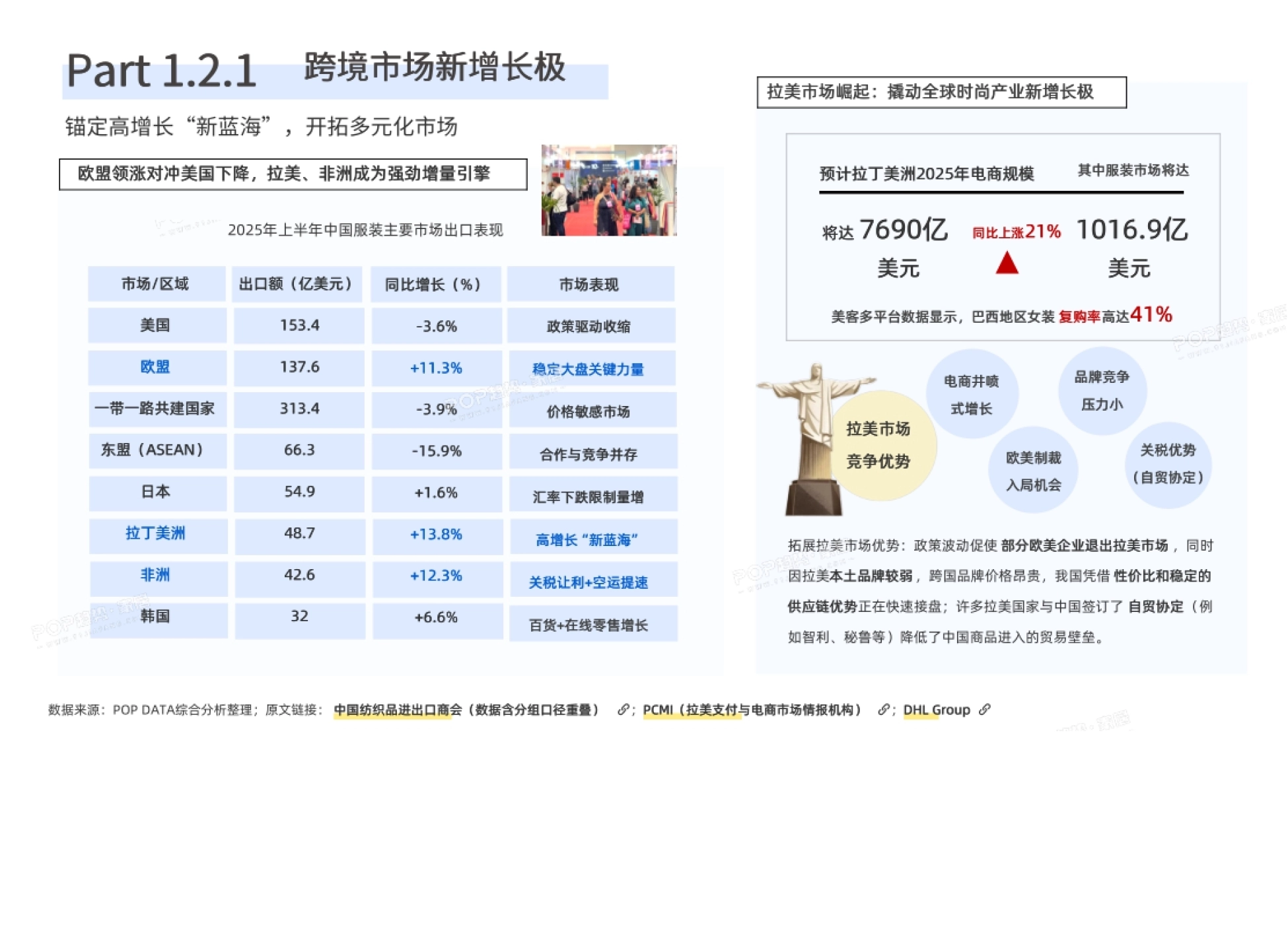1288x952 pixels.
Task: Click the 关税优势（自贸协定）bubble
Action: click(1168, 464)
